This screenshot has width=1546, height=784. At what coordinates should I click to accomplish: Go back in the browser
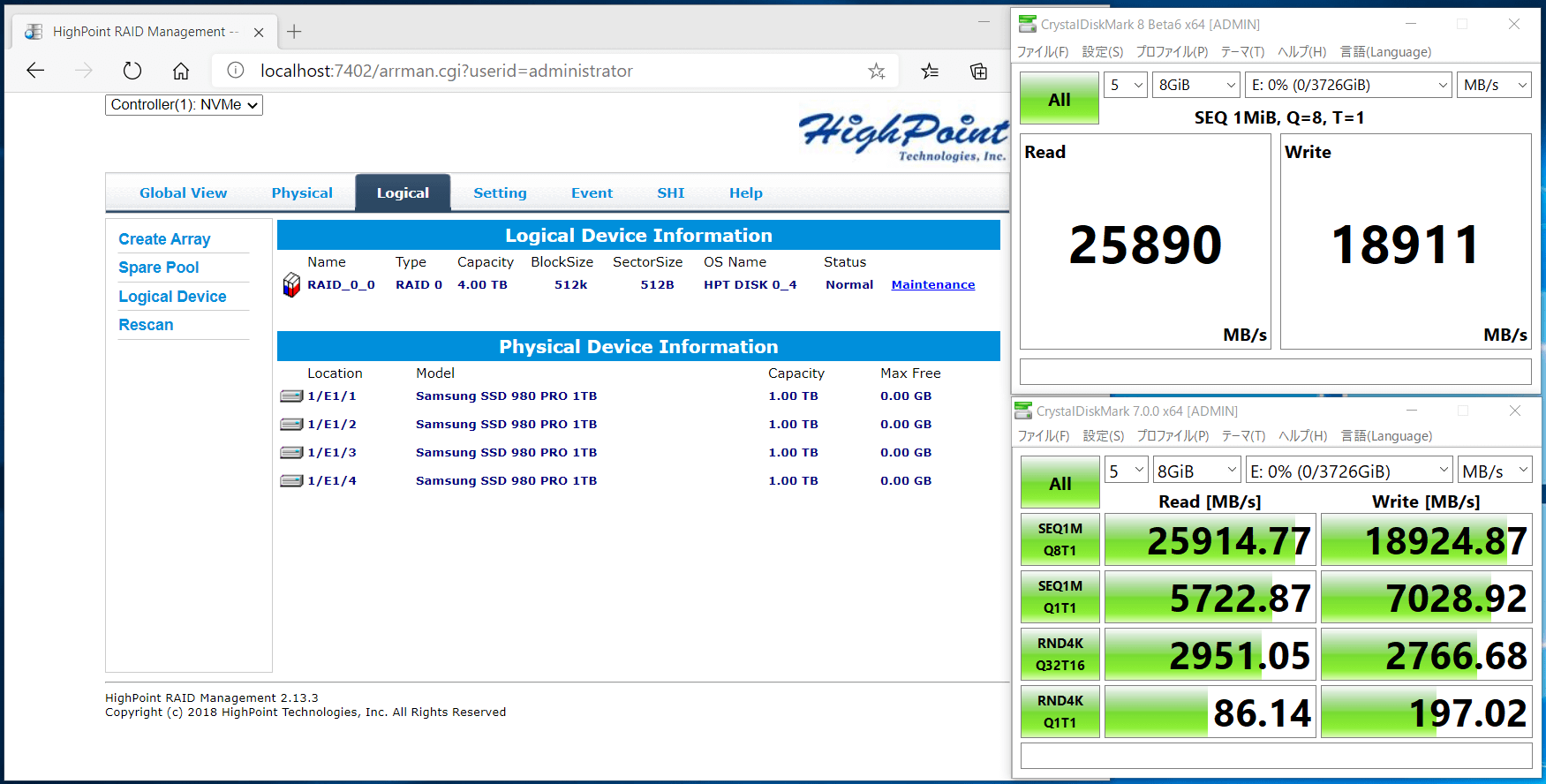35,71
